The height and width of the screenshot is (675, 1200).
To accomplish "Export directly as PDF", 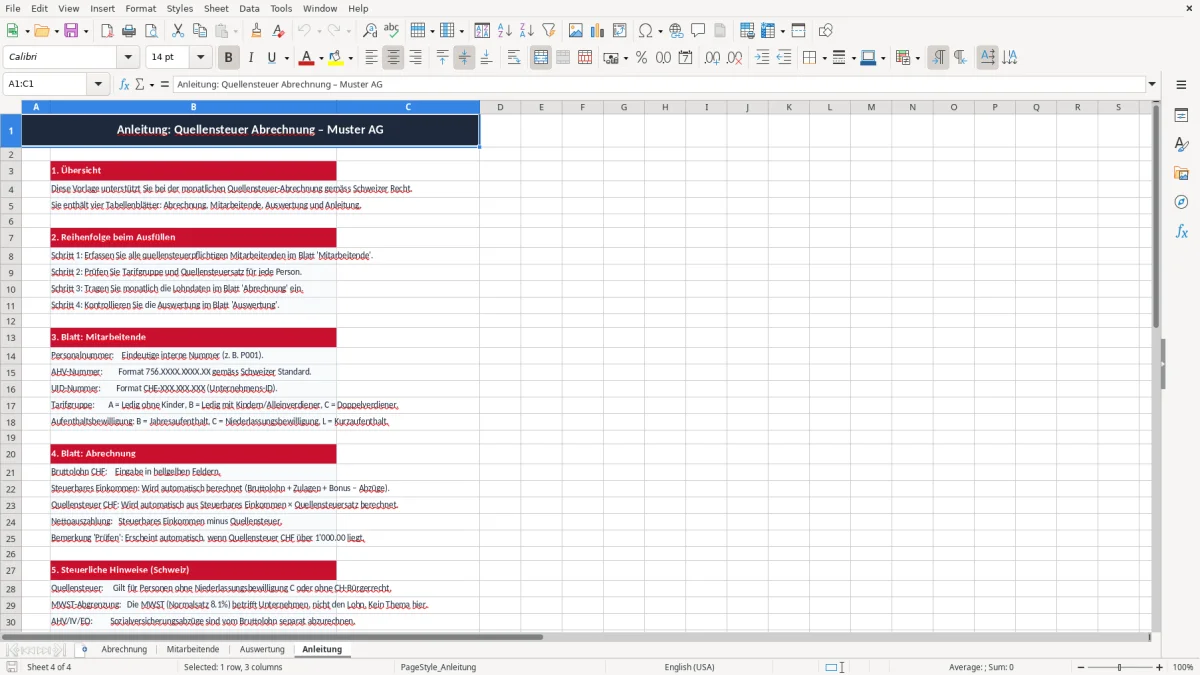I will click(107, 31).
